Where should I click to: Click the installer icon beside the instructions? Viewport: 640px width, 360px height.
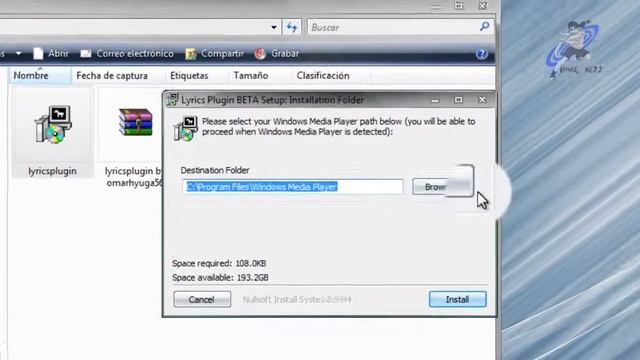click(186, 128)
